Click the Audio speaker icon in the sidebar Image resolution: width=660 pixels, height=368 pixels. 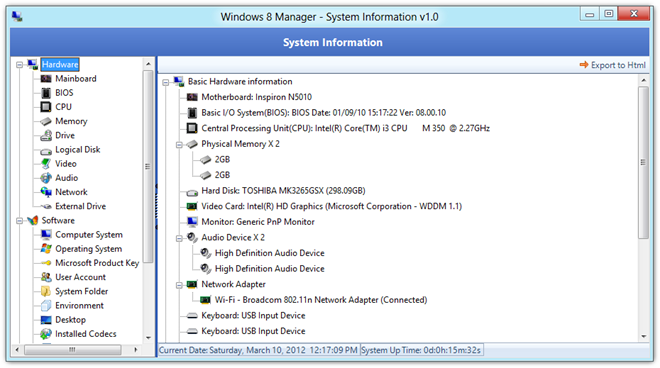46,178
